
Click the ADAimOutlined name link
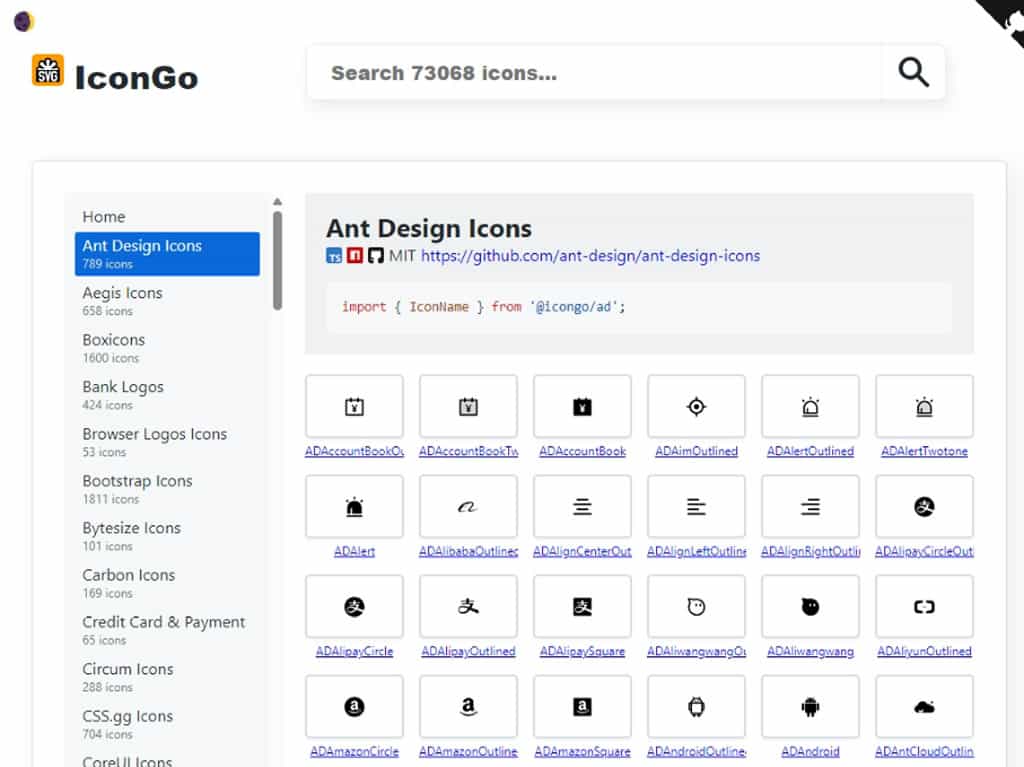click(x=696, y=451)
